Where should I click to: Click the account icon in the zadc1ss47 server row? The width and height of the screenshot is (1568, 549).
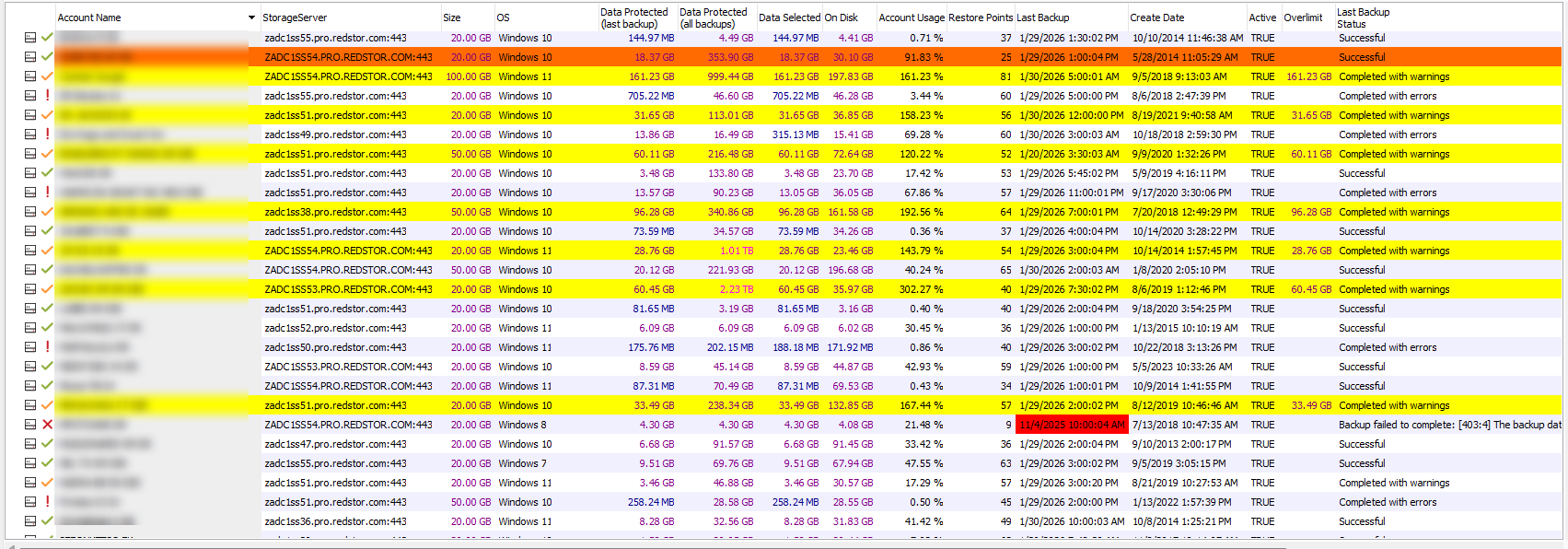pyautogui.click(x=30, y=444)
